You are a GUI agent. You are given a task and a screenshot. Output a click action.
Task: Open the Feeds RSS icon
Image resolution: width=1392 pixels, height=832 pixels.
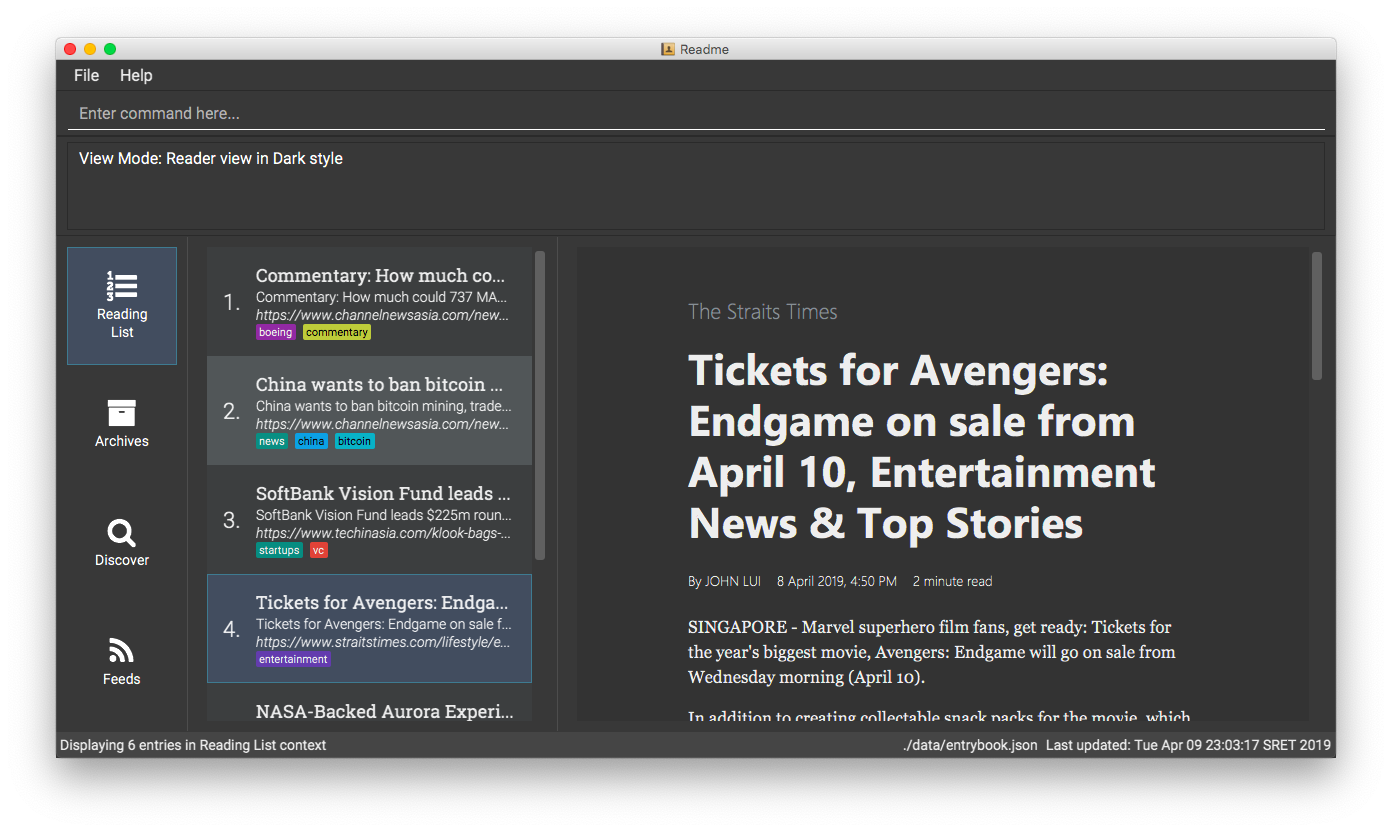[x=122, y=651]
